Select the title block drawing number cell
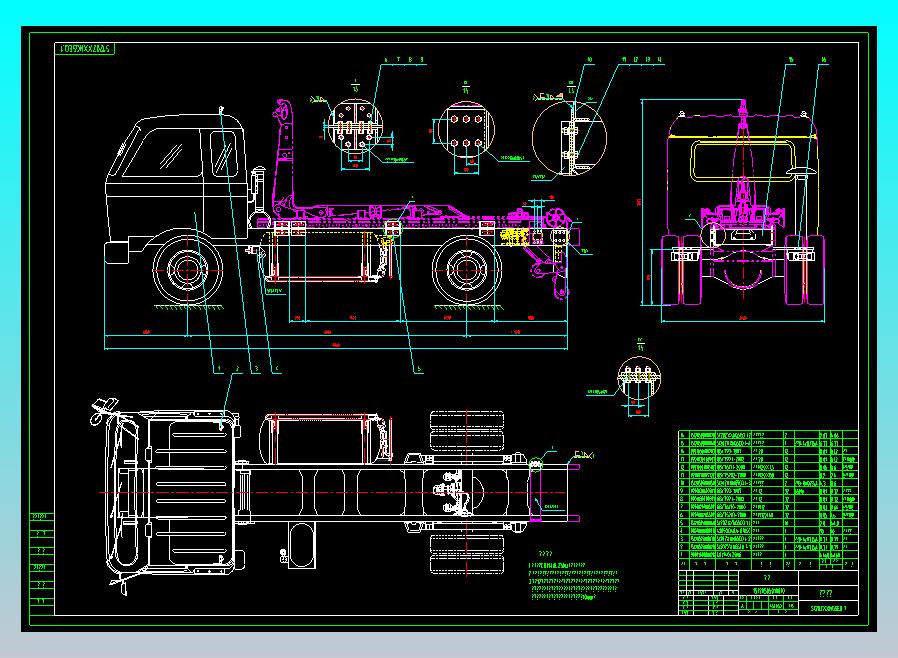Viewport: 898px width, 658px height. point(828,608)
